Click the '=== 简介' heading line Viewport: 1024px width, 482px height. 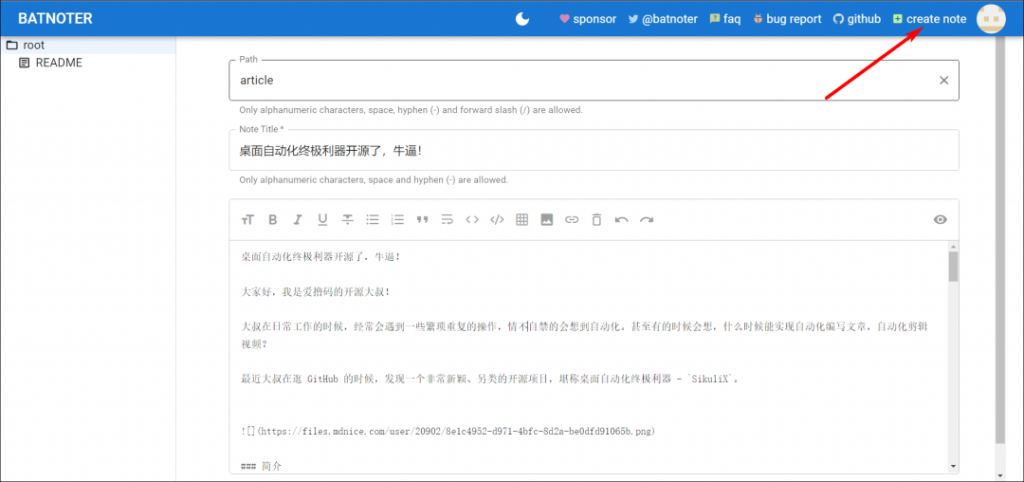click(x=261, y=466)
